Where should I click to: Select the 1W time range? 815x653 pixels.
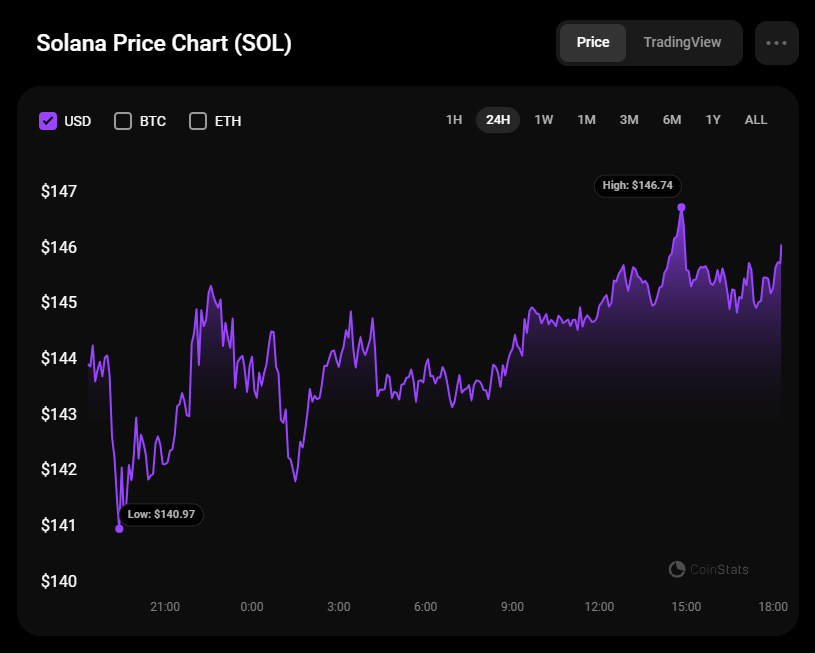click(544, 120)
